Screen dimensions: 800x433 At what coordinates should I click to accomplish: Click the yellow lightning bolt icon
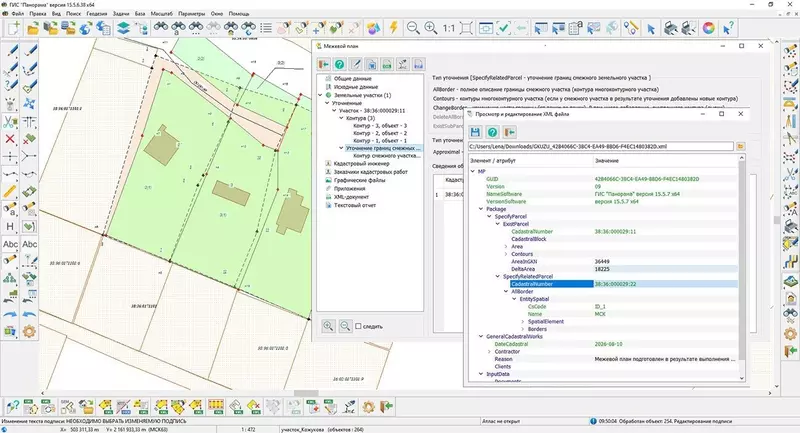pos(393,28)
